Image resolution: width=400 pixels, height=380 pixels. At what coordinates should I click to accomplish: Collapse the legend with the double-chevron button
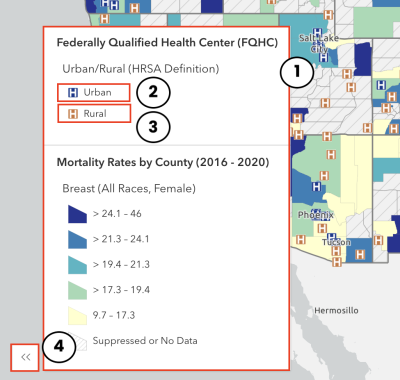pyautogui.click(x=25, y=357)
